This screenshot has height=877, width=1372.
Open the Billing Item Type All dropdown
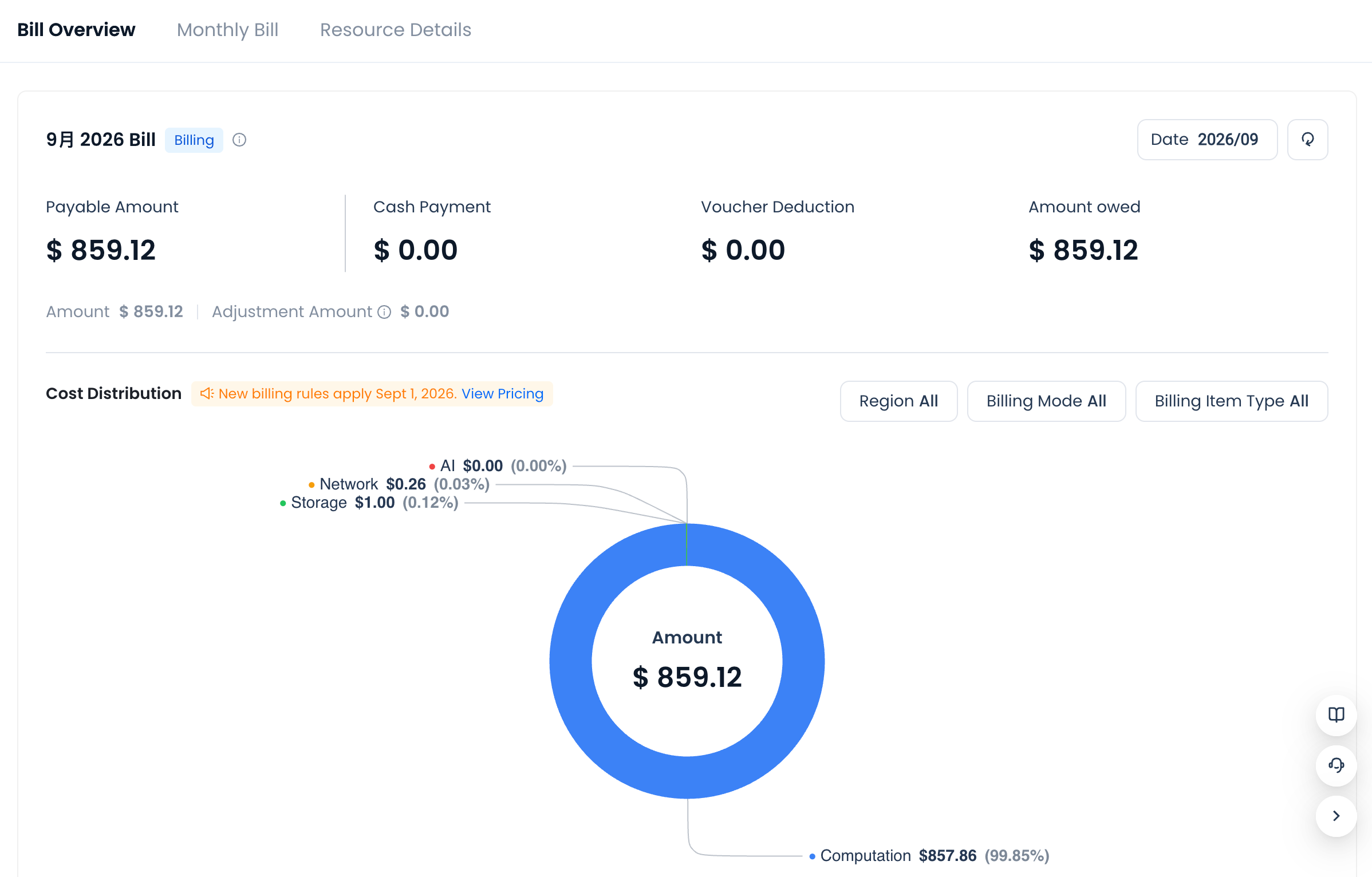1232,401
